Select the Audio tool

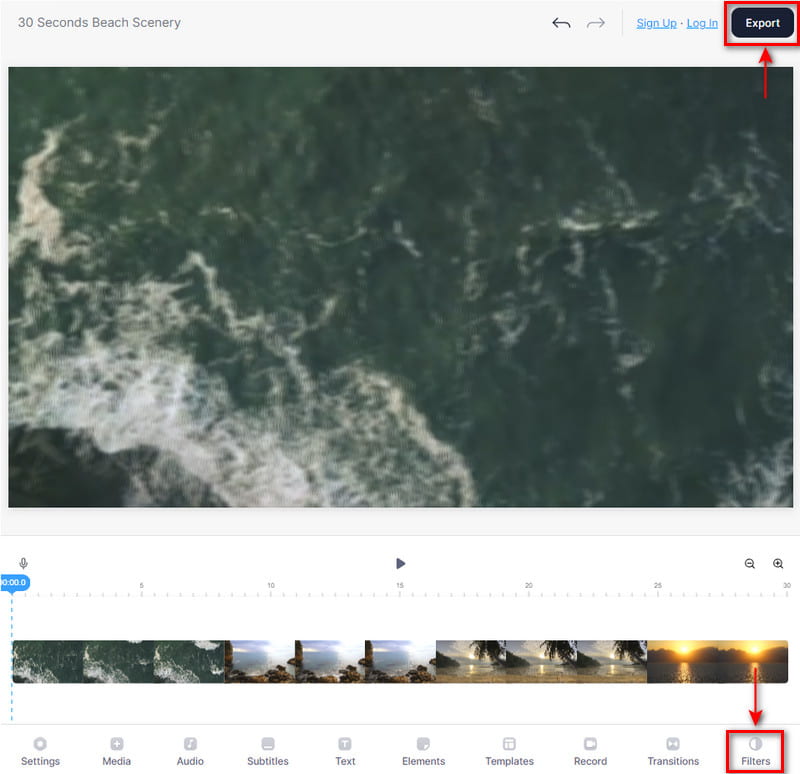point(189,751)
